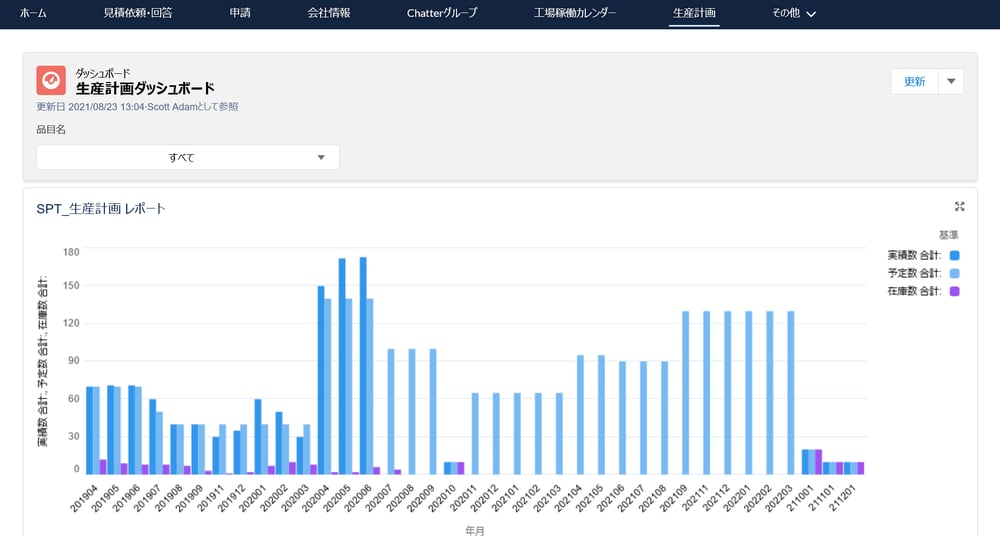The image size is (1000, 536).
Task: Select the 生産計画 tab
Action: (694, 14)
